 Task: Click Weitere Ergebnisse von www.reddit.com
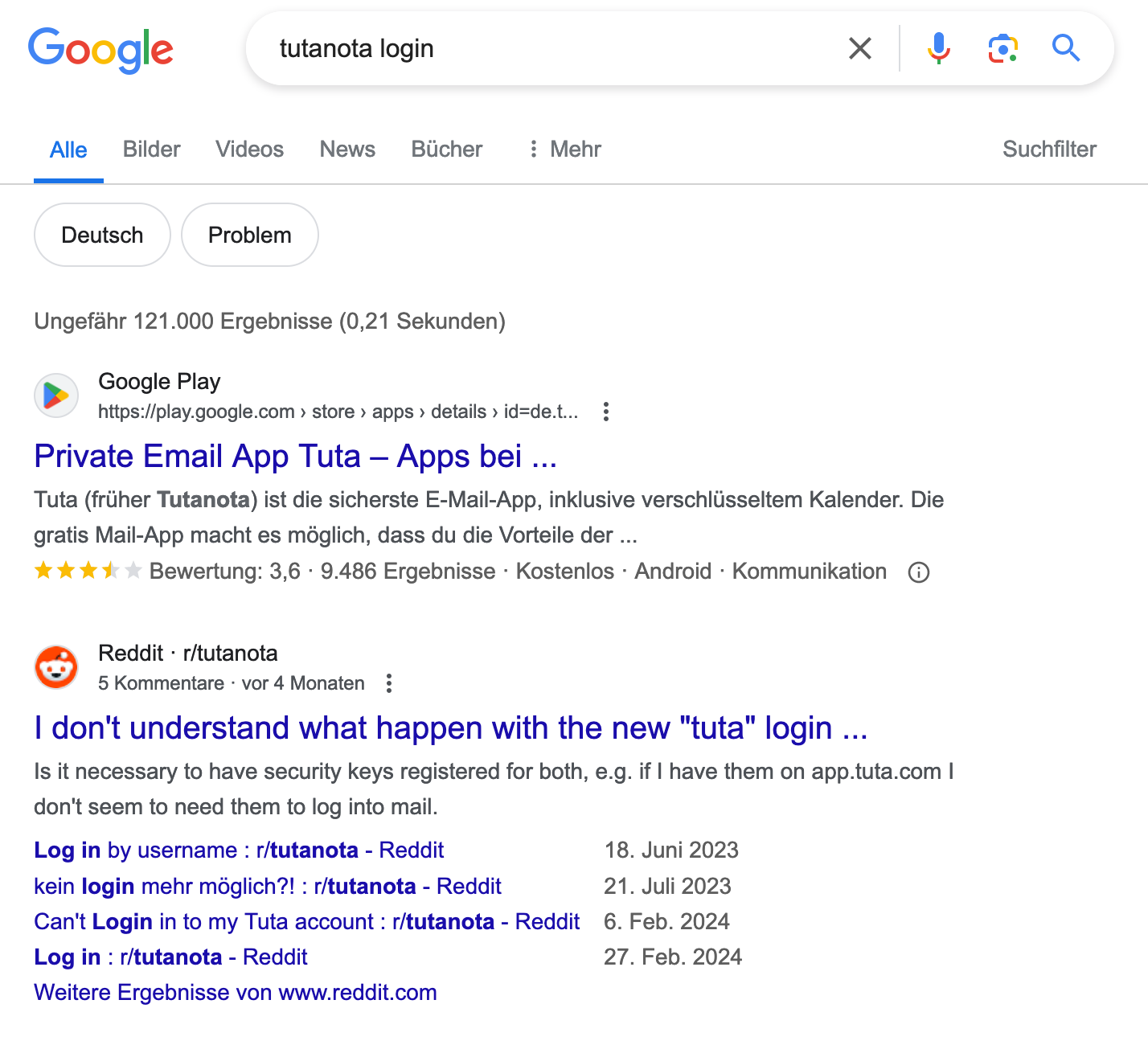236,992
